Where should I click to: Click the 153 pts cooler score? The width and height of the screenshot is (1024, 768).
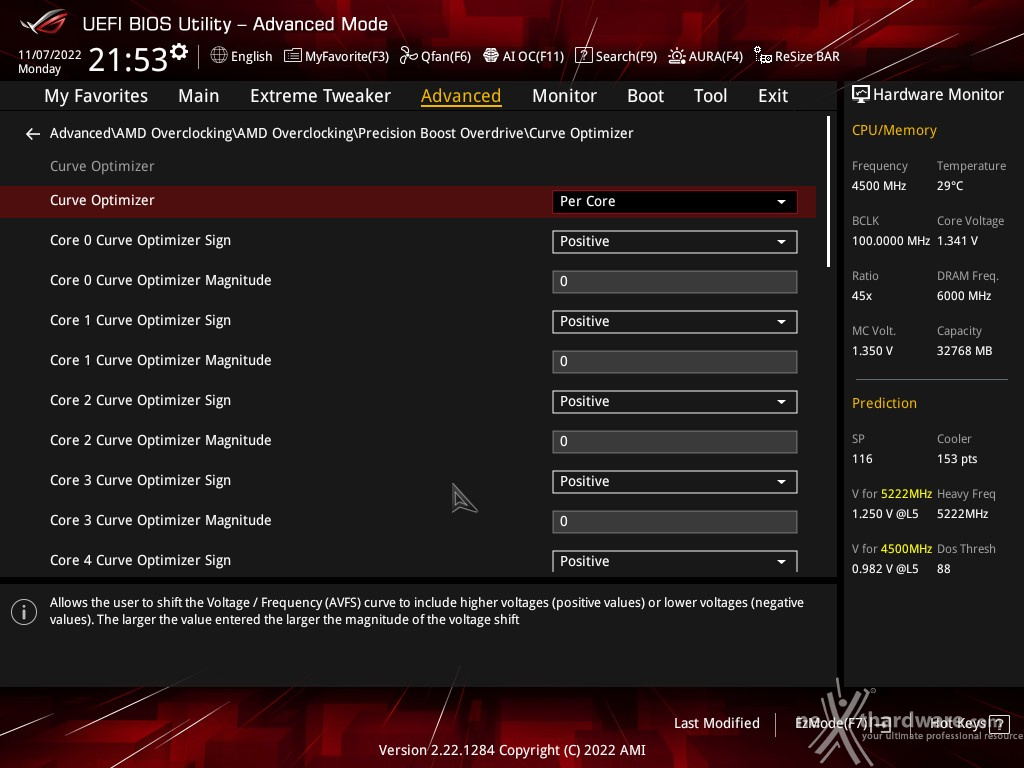click(x=957, y=459)
